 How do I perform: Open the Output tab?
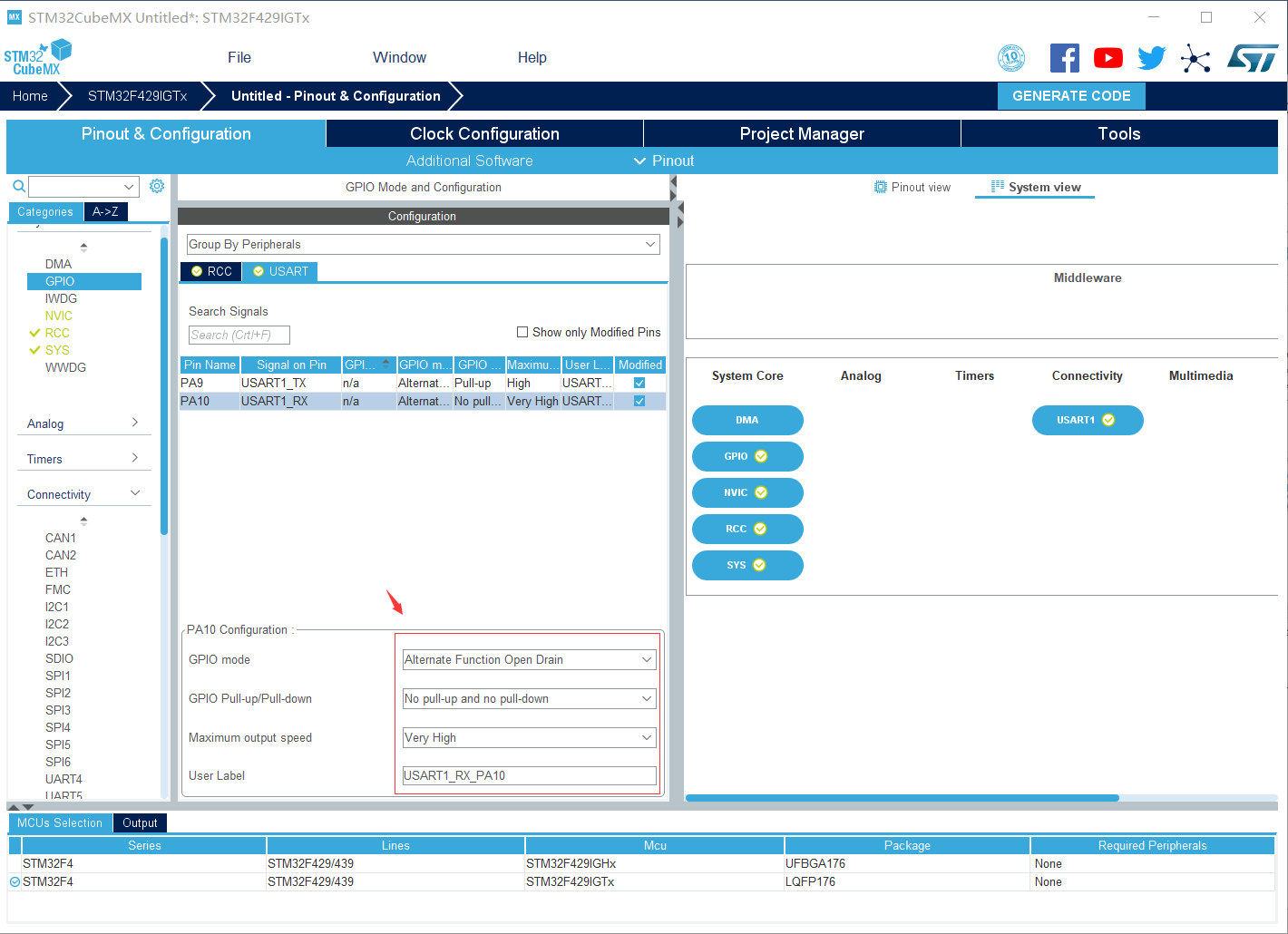coord(140,822)
